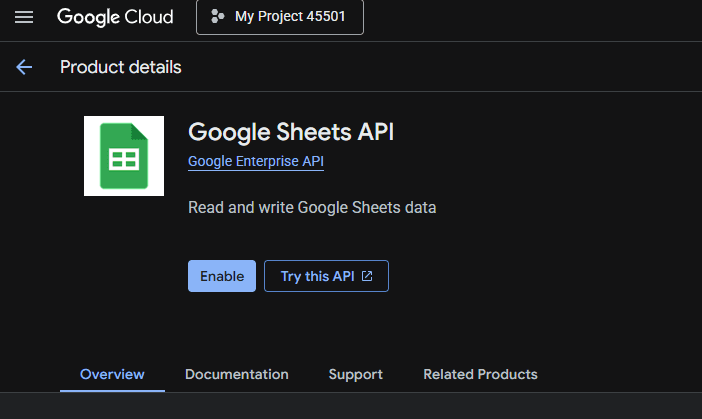Open the hamburger navigation menu
Screen dimensions: 702x419
coord(24,17)
